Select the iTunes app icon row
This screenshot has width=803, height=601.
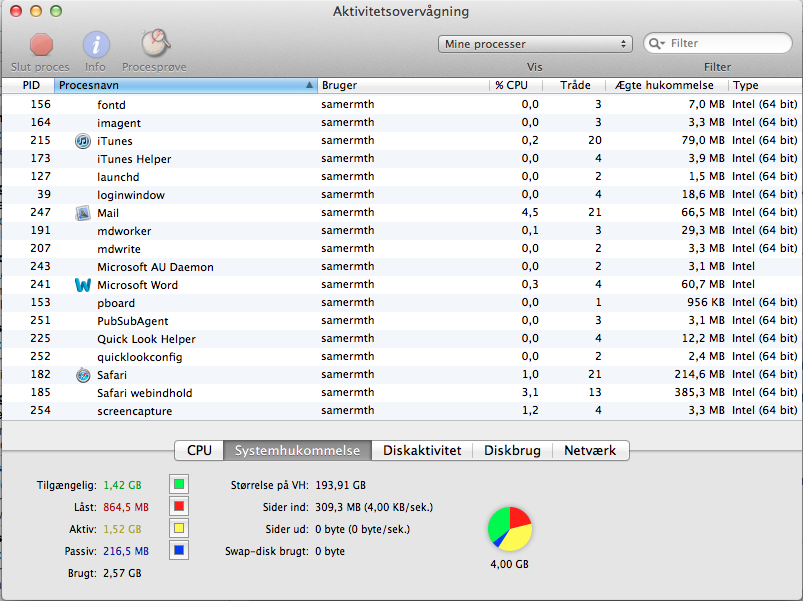click(x=82, y=141)
